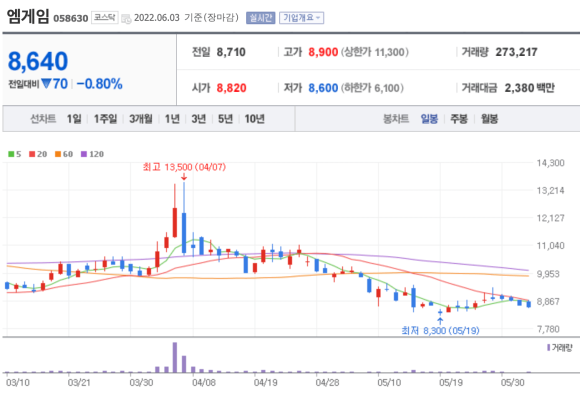Click the red arrow at the 최고 marker
The image size is (580, 395).
click(x=184, y=178)
